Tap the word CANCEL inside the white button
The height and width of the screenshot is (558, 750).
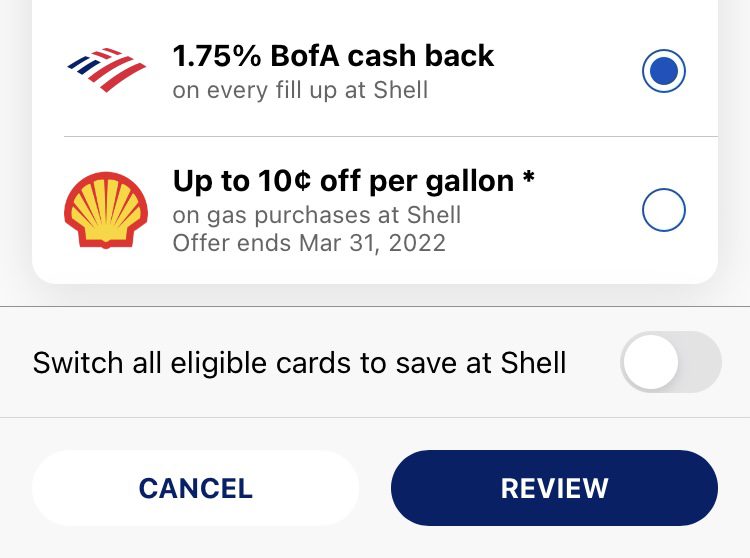click(x=195, y=488)
